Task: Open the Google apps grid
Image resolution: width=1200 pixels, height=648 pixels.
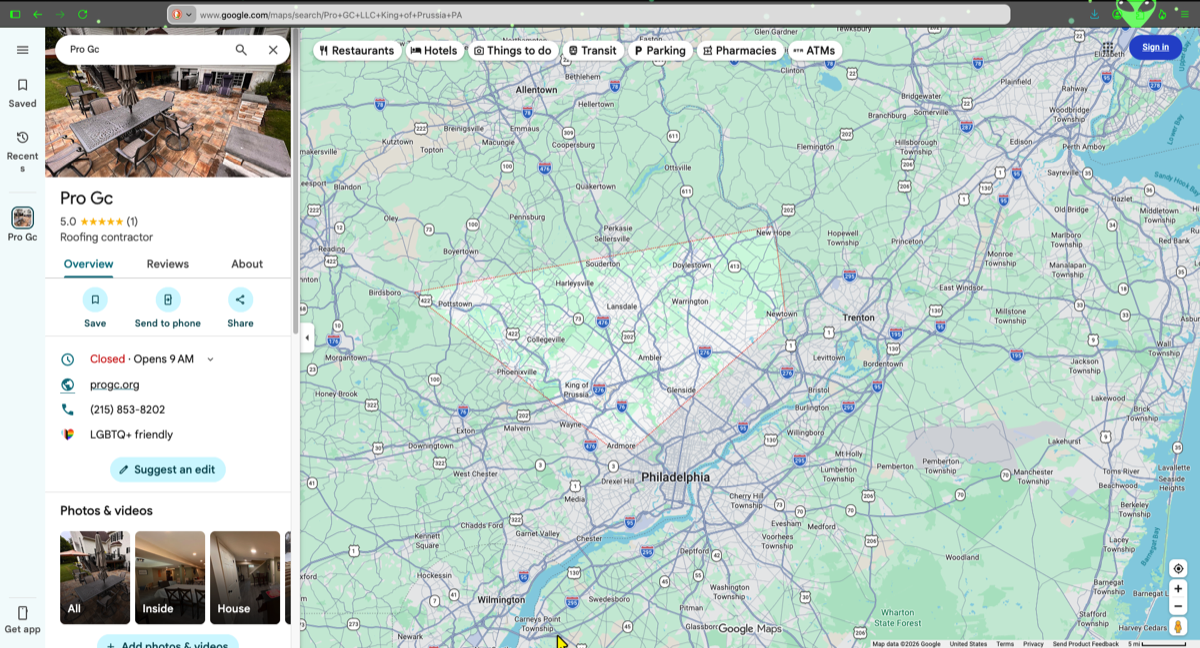Action: [x=1108, y=48]
